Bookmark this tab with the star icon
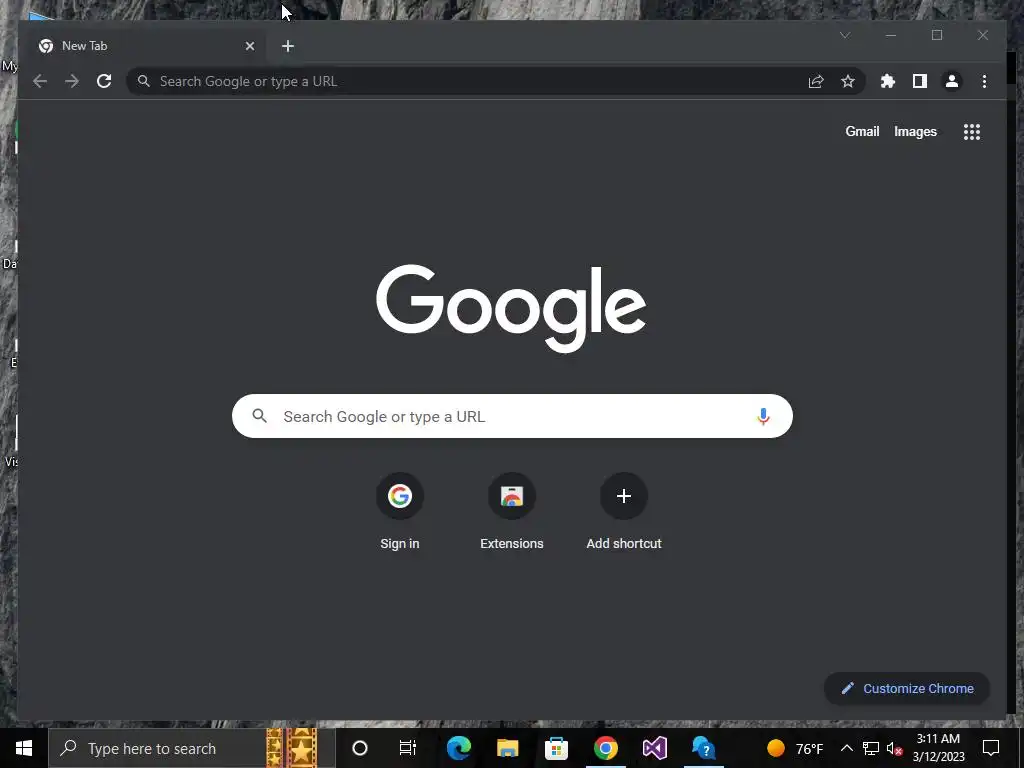The width and height of the screenshot is (1024, 768). [848, 81]
